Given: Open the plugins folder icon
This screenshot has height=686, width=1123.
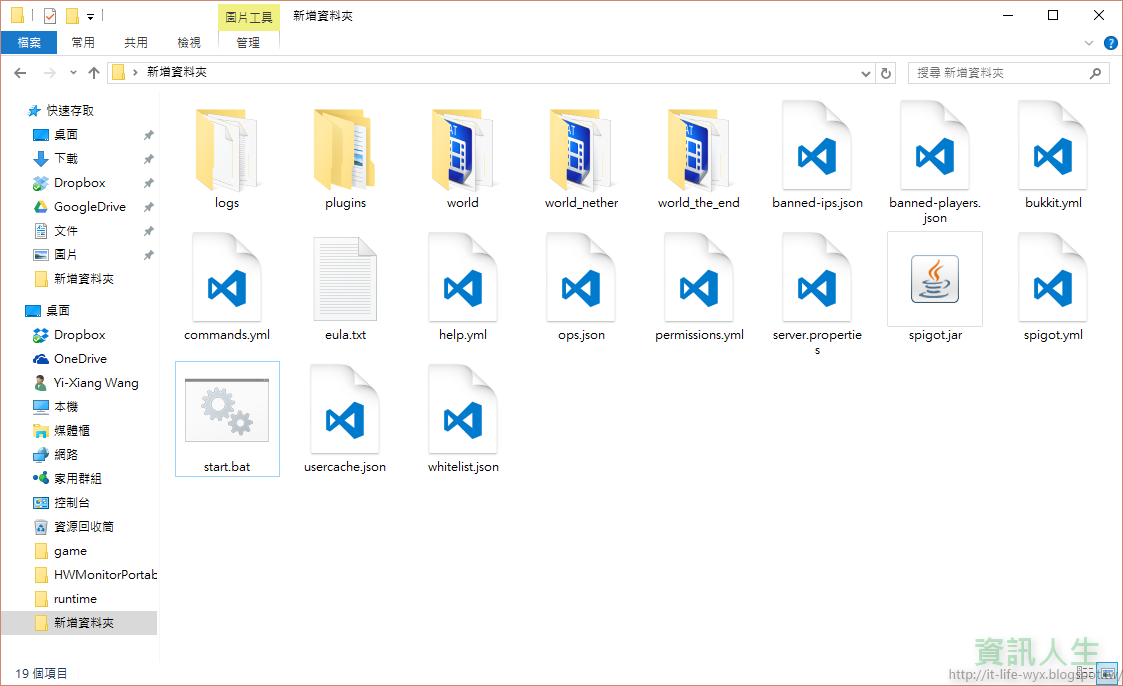Looking at the screenshot, I should (x=344, y=150).
